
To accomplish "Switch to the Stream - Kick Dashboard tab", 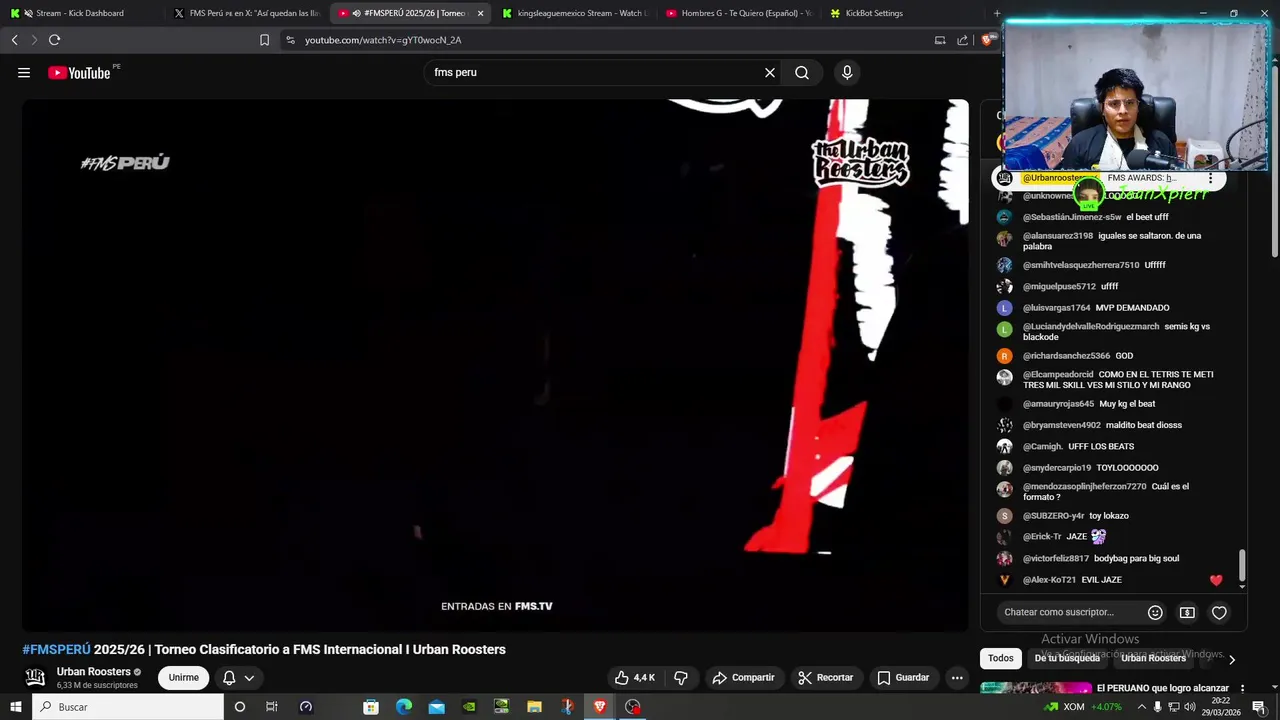I will click(x=80, y=13).
